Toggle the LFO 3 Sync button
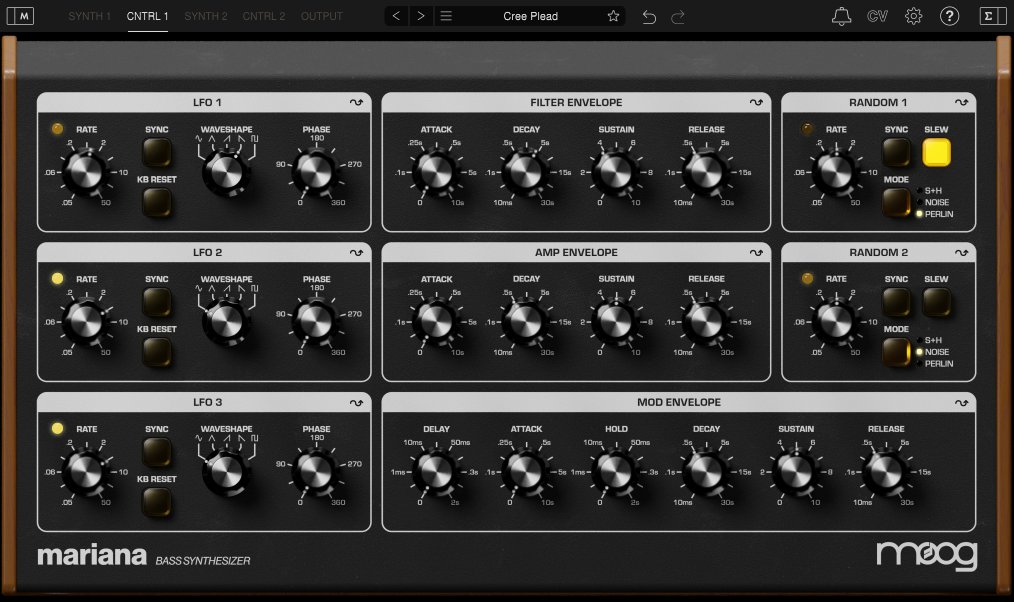 click(156, 452)
